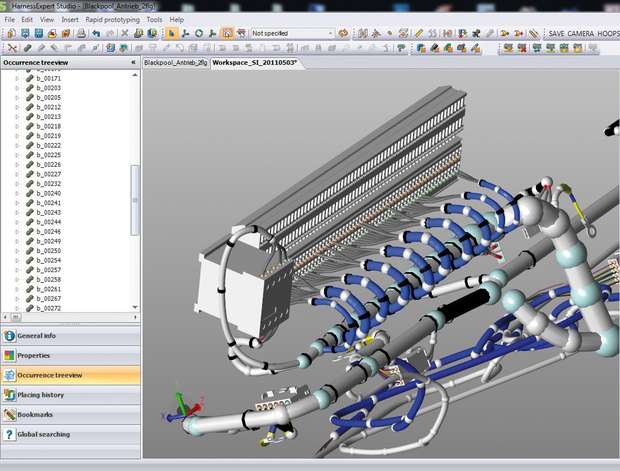Open the 'Not specified' dropdown
Image resolution: width=620 pixels, height=471 pixels.
pos(292,33)
